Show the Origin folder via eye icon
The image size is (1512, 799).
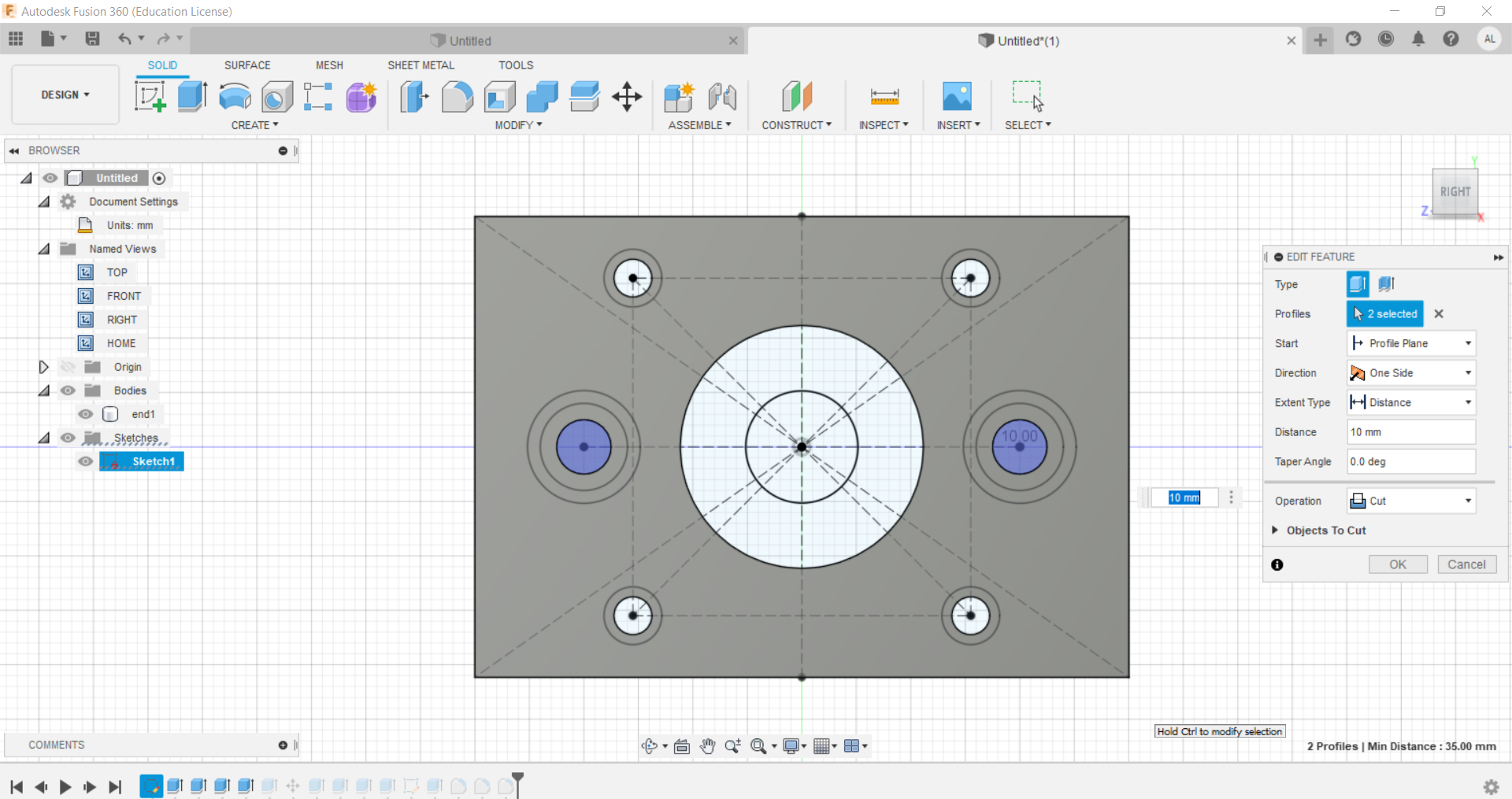pos(69,367)
